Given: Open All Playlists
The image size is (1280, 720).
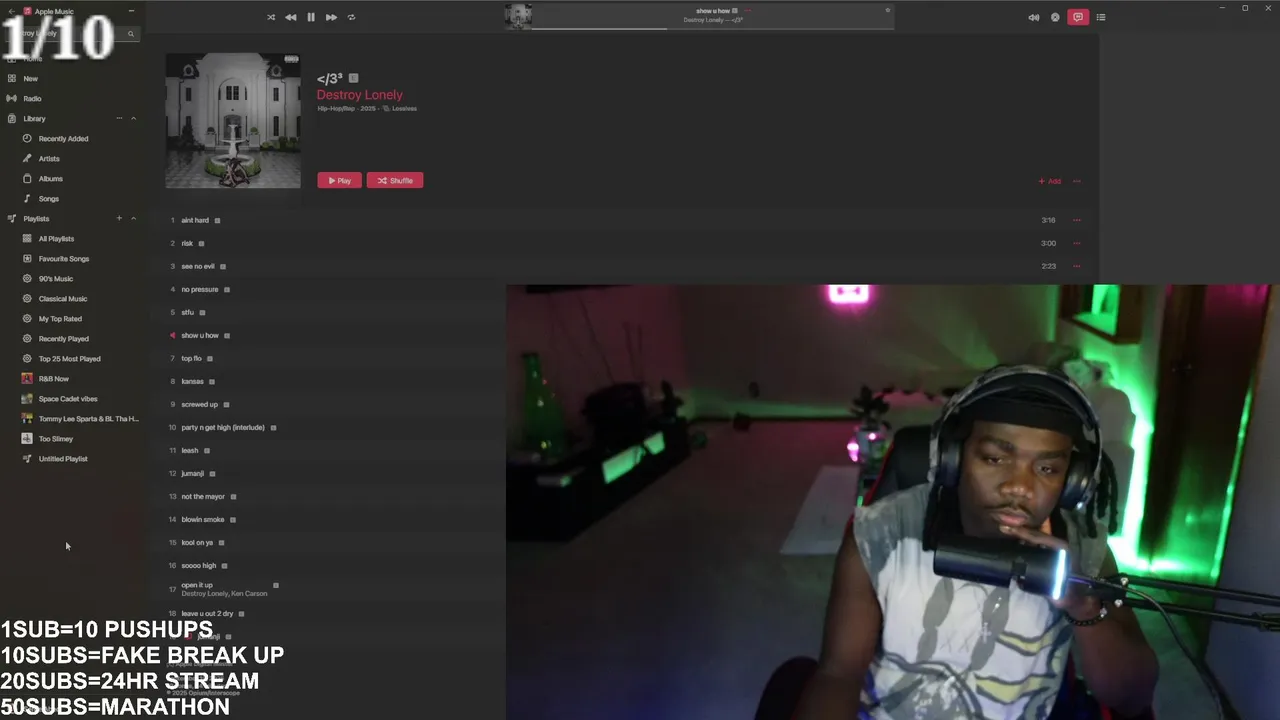Looking at the screenshot, I should (x=56, y=238).
